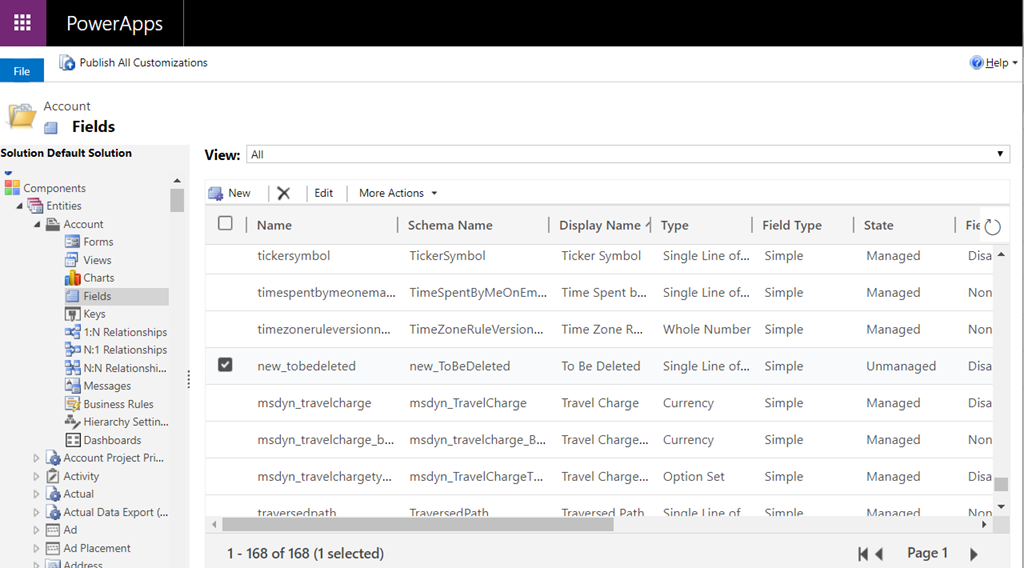Click the Views icon in tree
The height and width of the screenshot is (568, 1024).
point(72,260)
